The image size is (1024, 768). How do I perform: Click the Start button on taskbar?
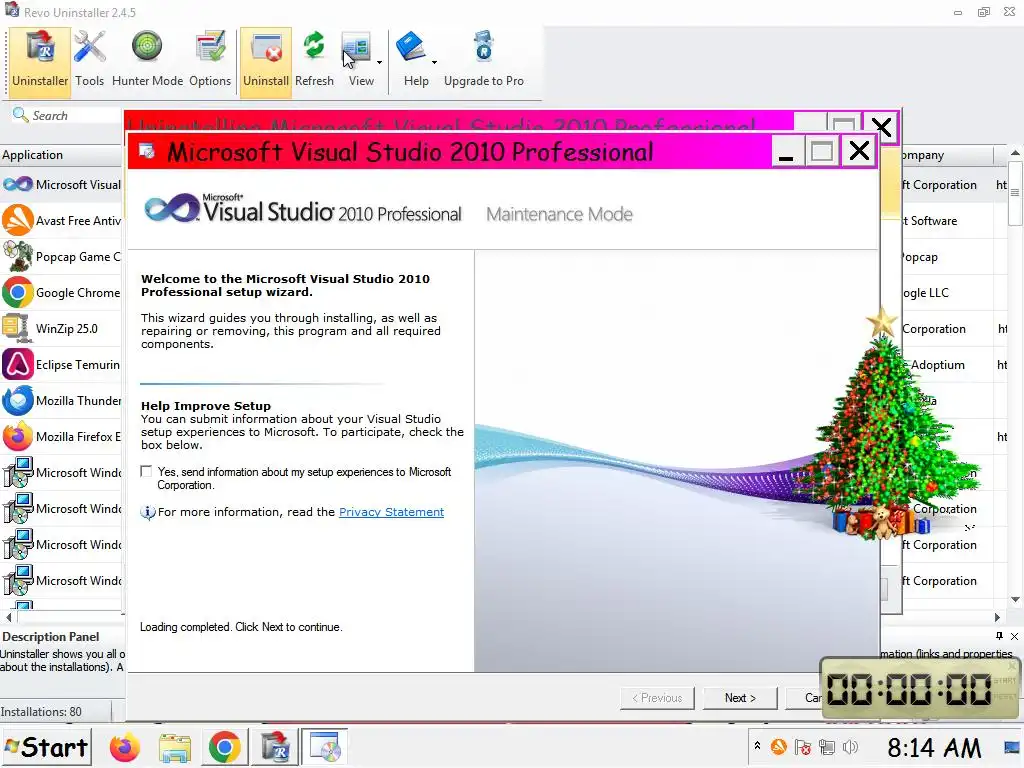(x=46, y=747)
